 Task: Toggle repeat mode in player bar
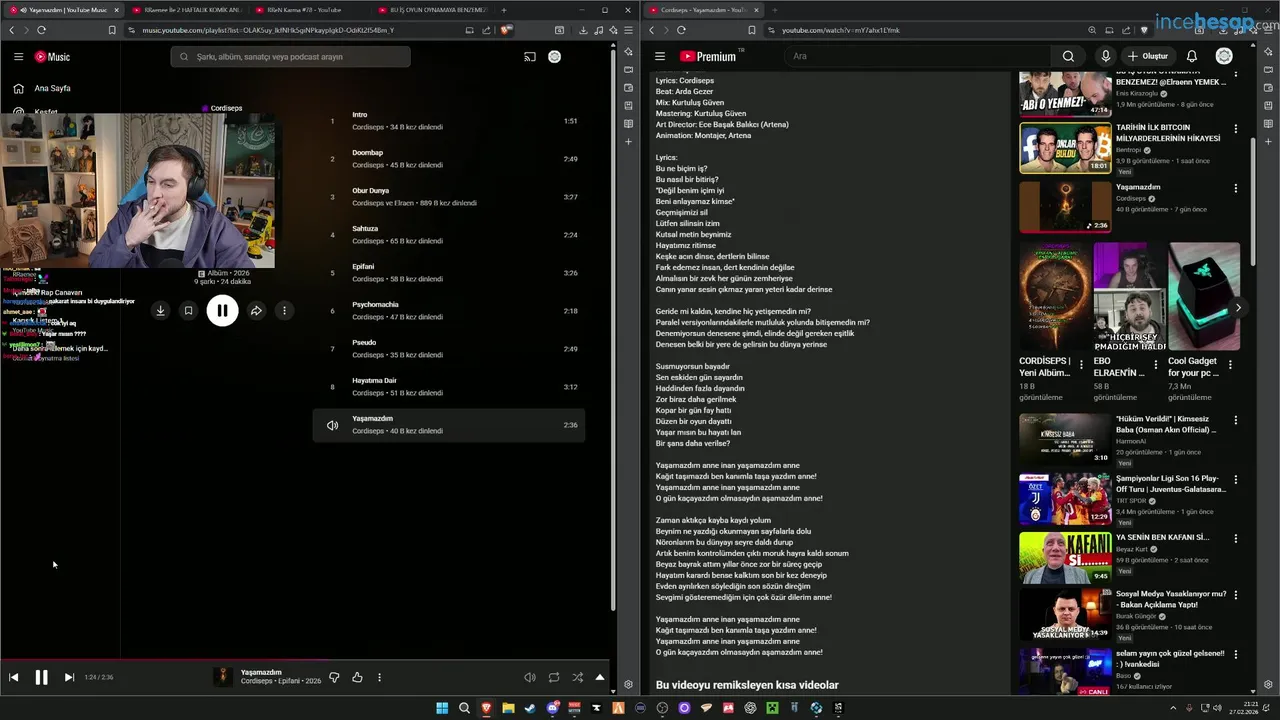coord(554,677)
